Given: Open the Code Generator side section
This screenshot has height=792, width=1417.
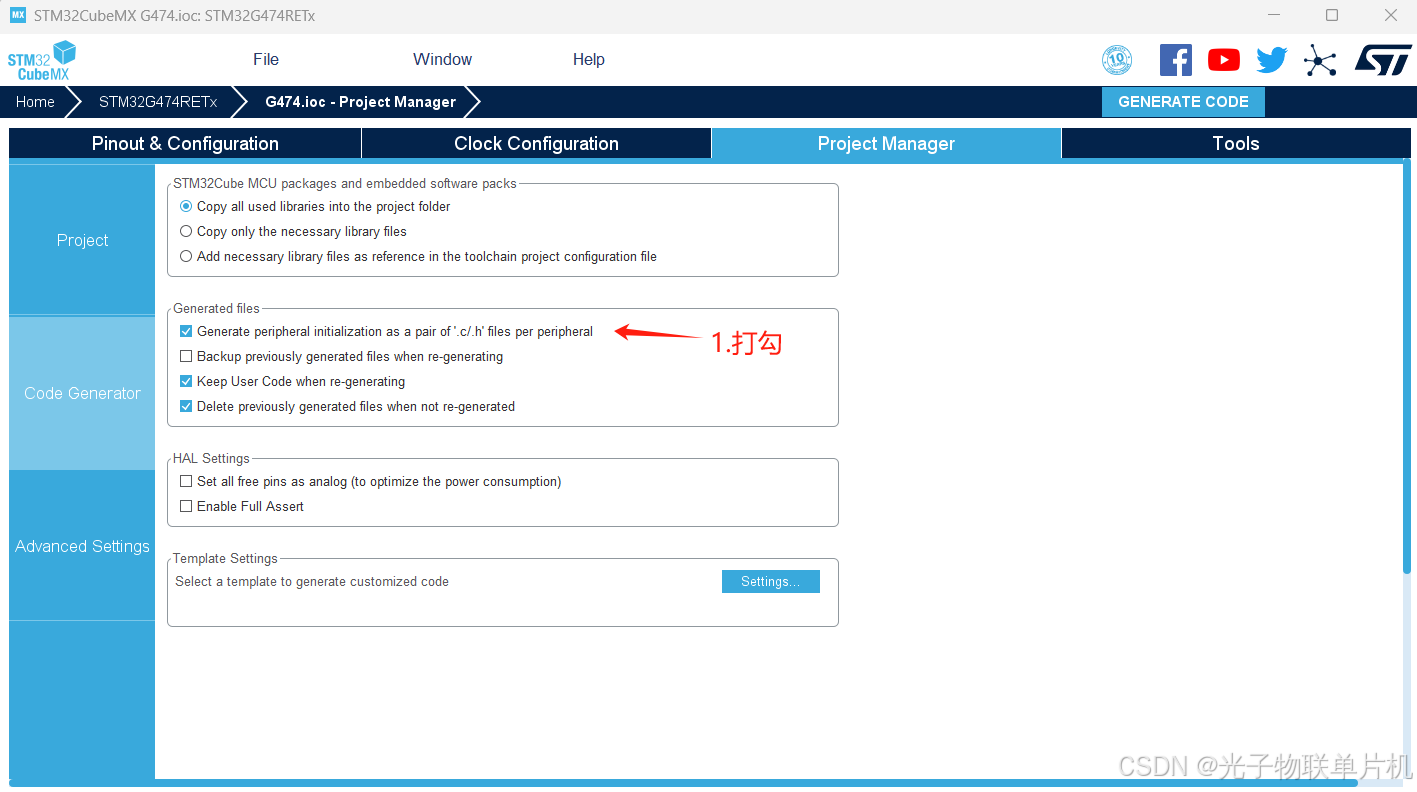Looking at the screenshot, I should coord(82,393).
